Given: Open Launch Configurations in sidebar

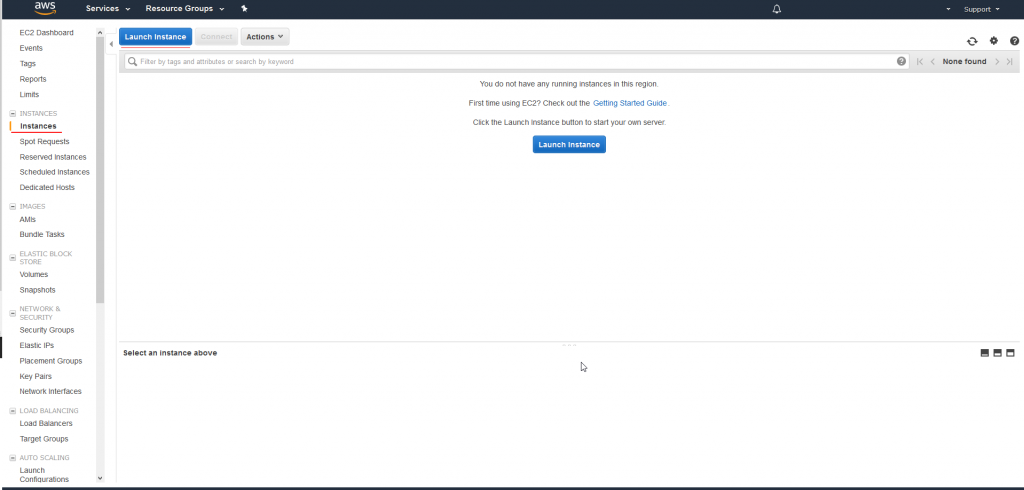Looking at the screenshot, I should [44, 475].
